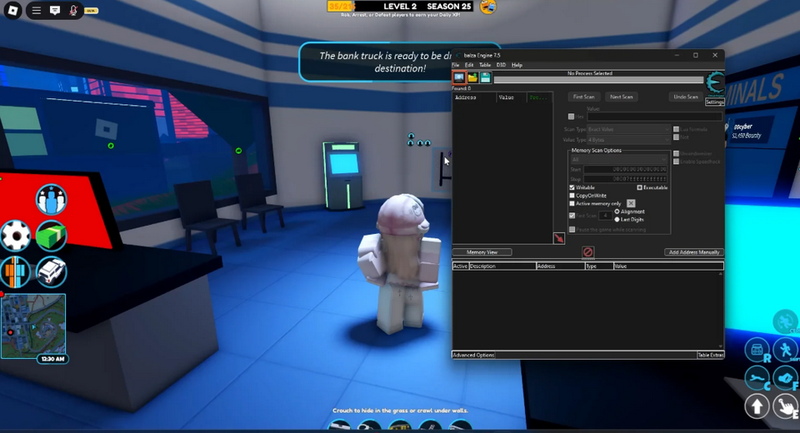
Task: Save table with the floppy disk icon
Action: point(485,78)
